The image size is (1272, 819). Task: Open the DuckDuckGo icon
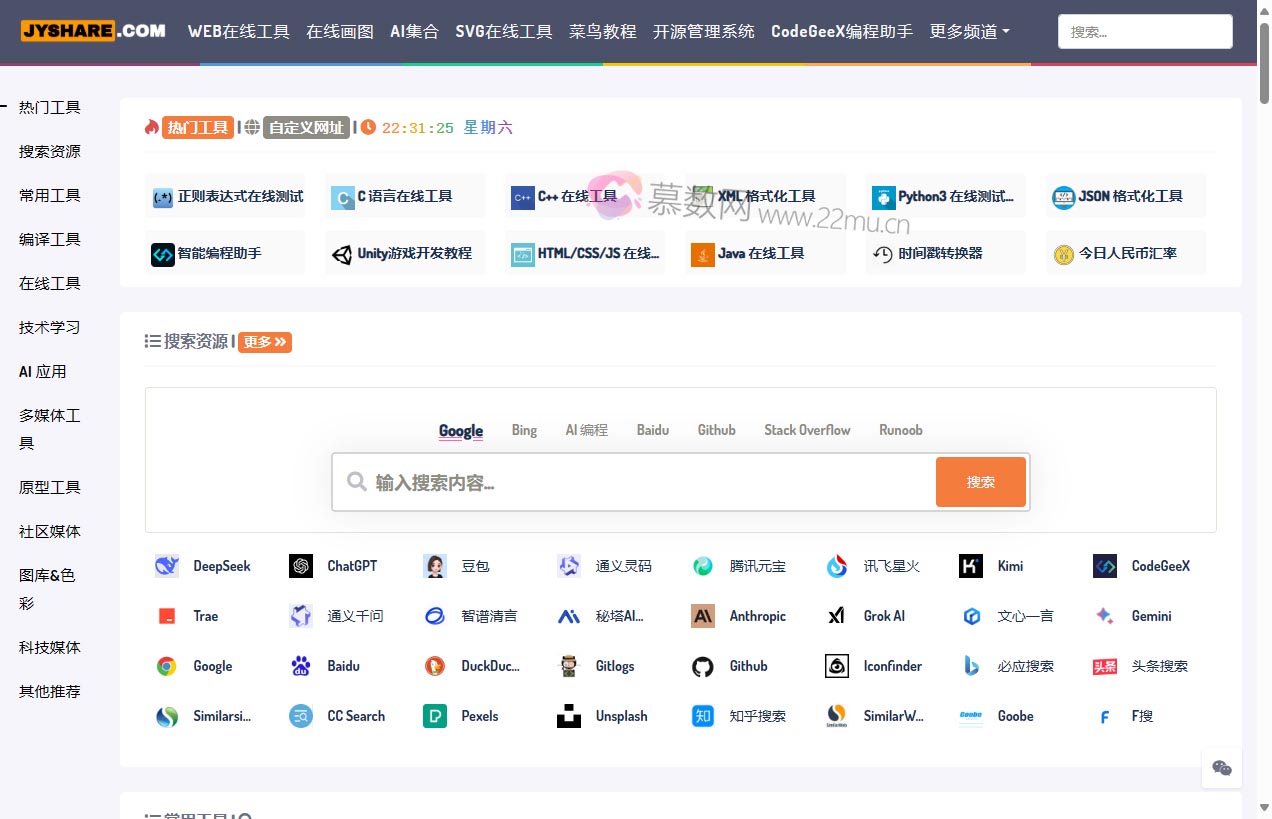click(x=435, y=666)
